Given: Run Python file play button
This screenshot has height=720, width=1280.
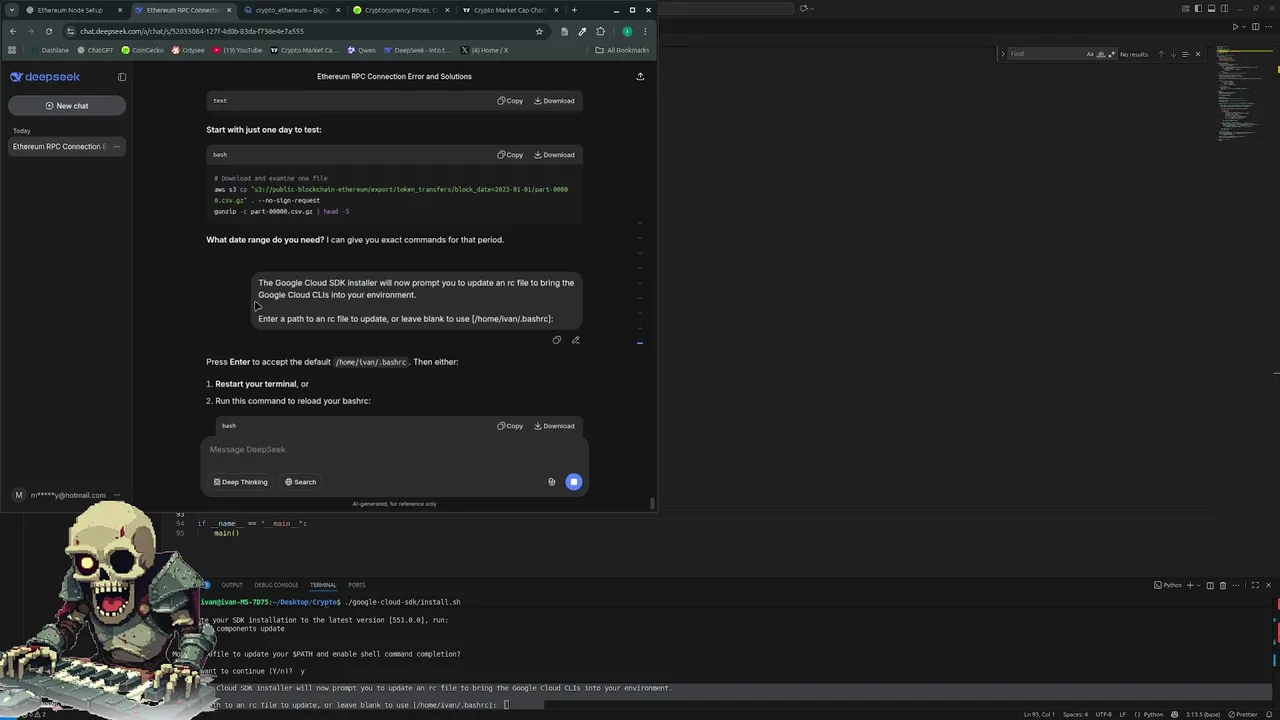Looking at the screenshot, I should (x=1235, y=27).
